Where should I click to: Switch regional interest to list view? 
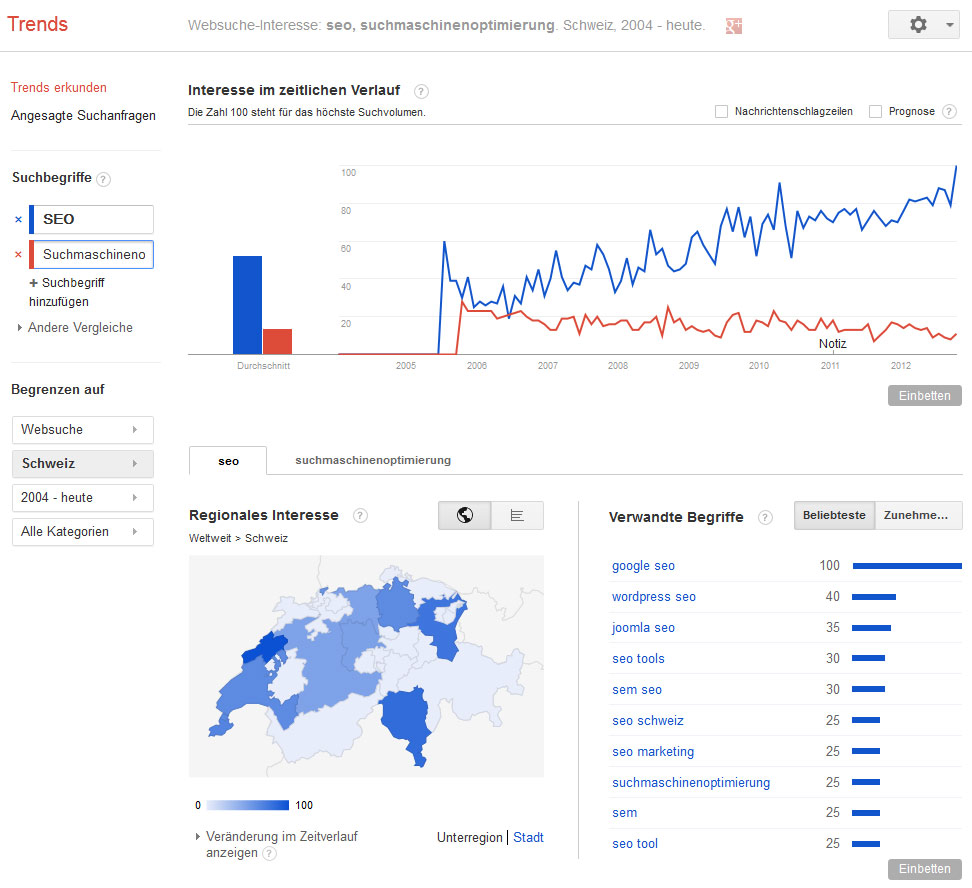tap(517, 515)
